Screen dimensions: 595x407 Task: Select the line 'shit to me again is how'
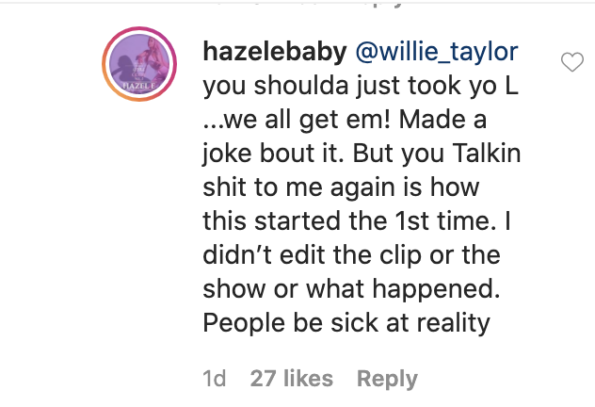pyautogui.click(x=341, y=187)
